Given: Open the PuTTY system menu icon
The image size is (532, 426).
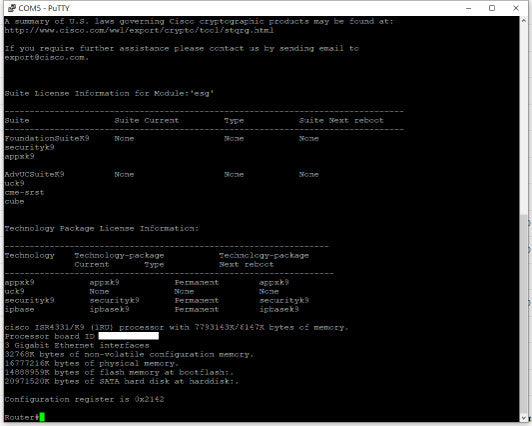Looking at the screenshot, I should coord(12,8).
